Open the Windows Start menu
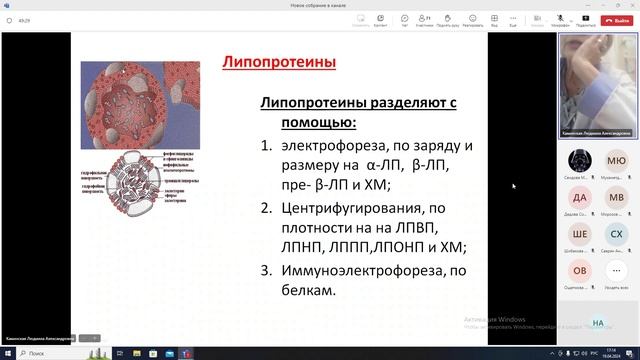 [8, 353]
